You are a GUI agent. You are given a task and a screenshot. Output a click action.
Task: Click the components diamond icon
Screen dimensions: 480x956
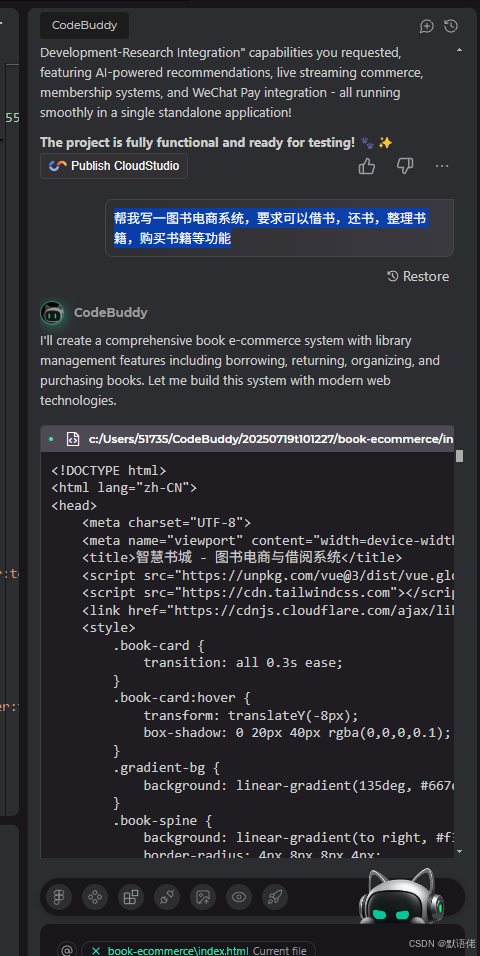[x=95, y=897]
